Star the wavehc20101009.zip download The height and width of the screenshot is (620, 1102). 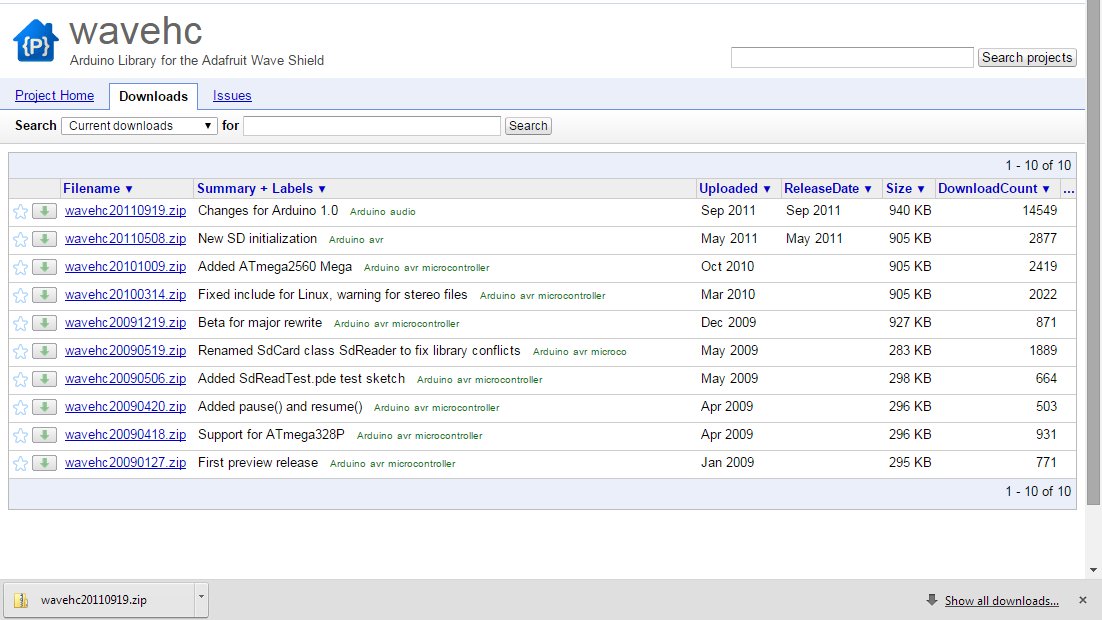(20, 268)
